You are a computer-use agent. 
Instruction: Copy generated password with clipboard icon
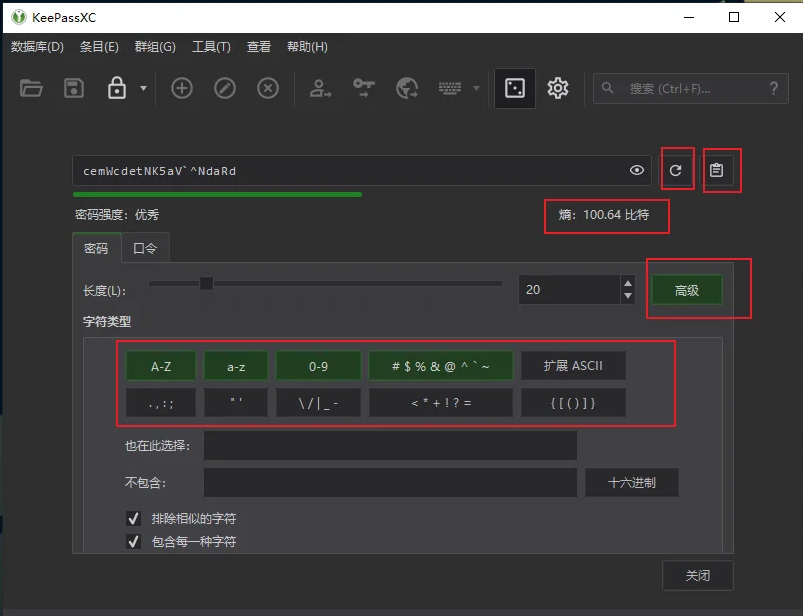click(716, 170)
